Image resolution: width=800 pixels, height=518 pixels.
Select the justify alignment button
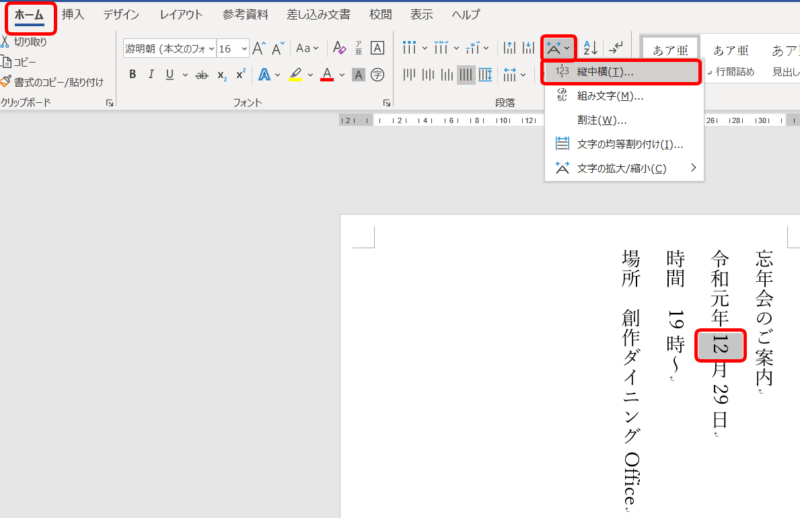(466, 75)
